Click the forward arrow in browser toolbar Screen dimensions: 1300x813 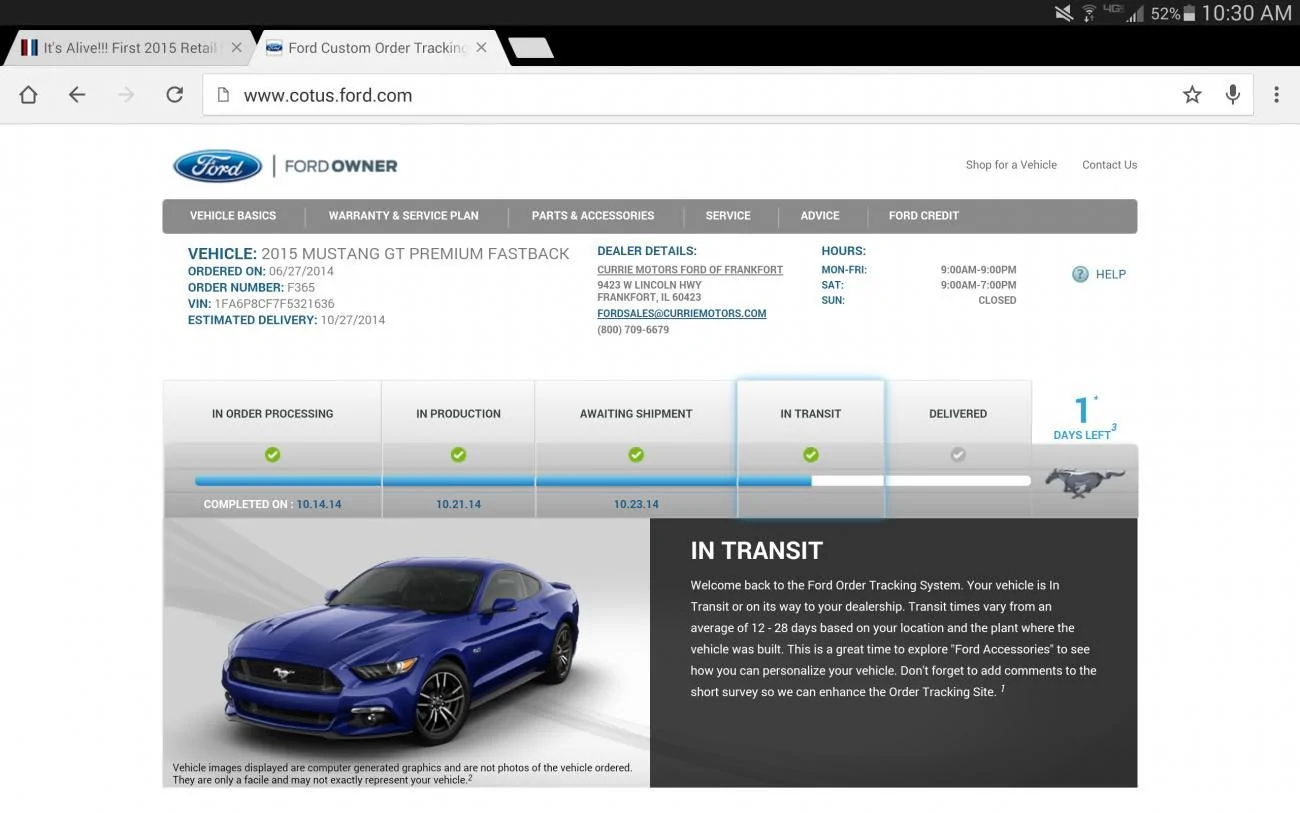tap(126, 95)
